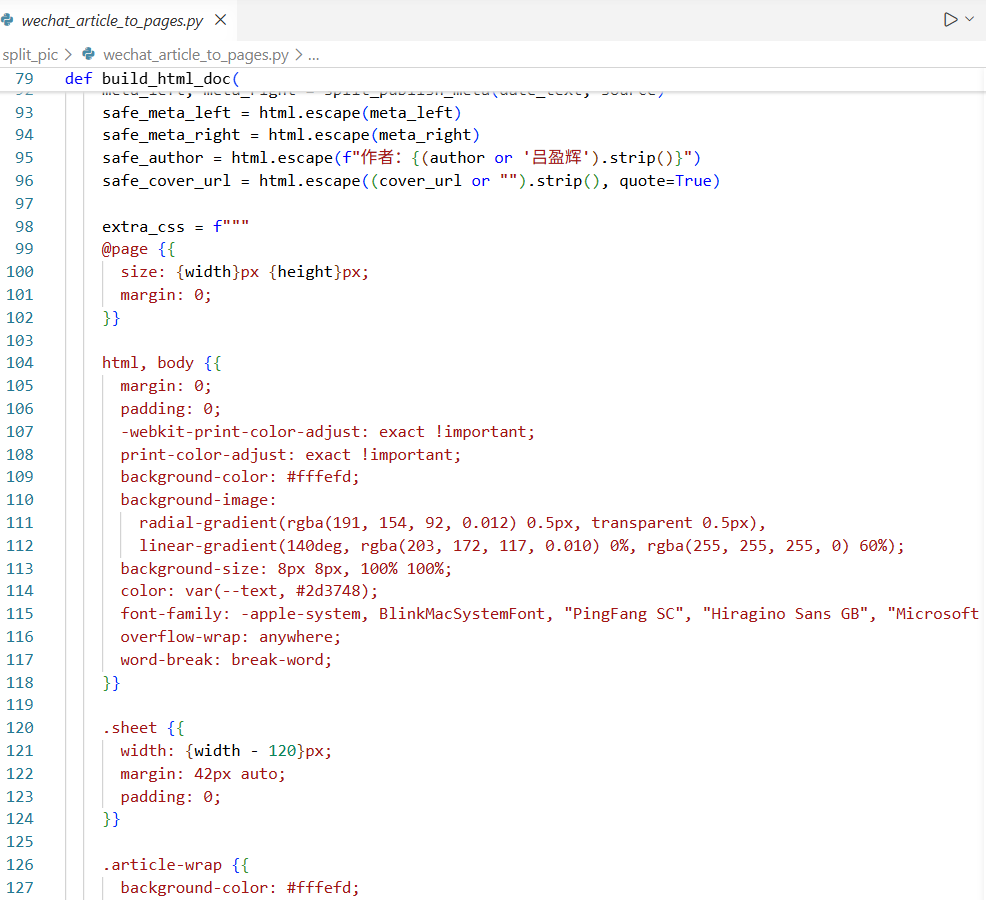The width and height of the screenshot is (986, 900).
Task: Click the @page rule text
Action: click(x=125, y=249)
